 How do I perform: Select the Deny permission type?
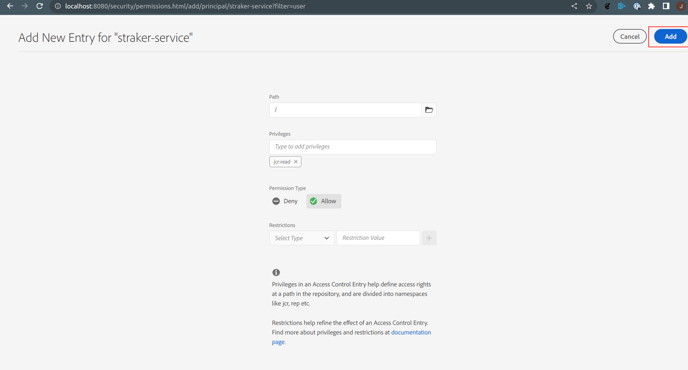click(285, 201)
